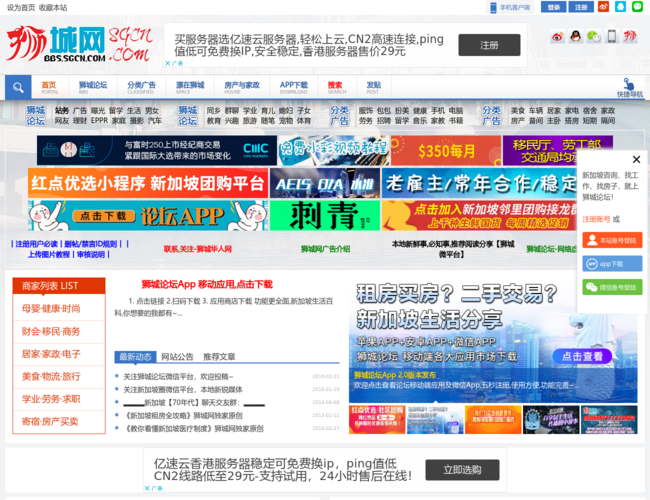Open the CMC Markets banner ad

click(x=157, y=150)
